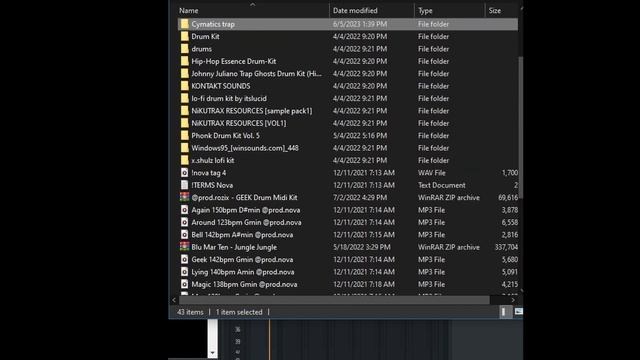
Task: Select the Cymatics trap folder icon
Action: pyautogui.click(x=184, y=24)
